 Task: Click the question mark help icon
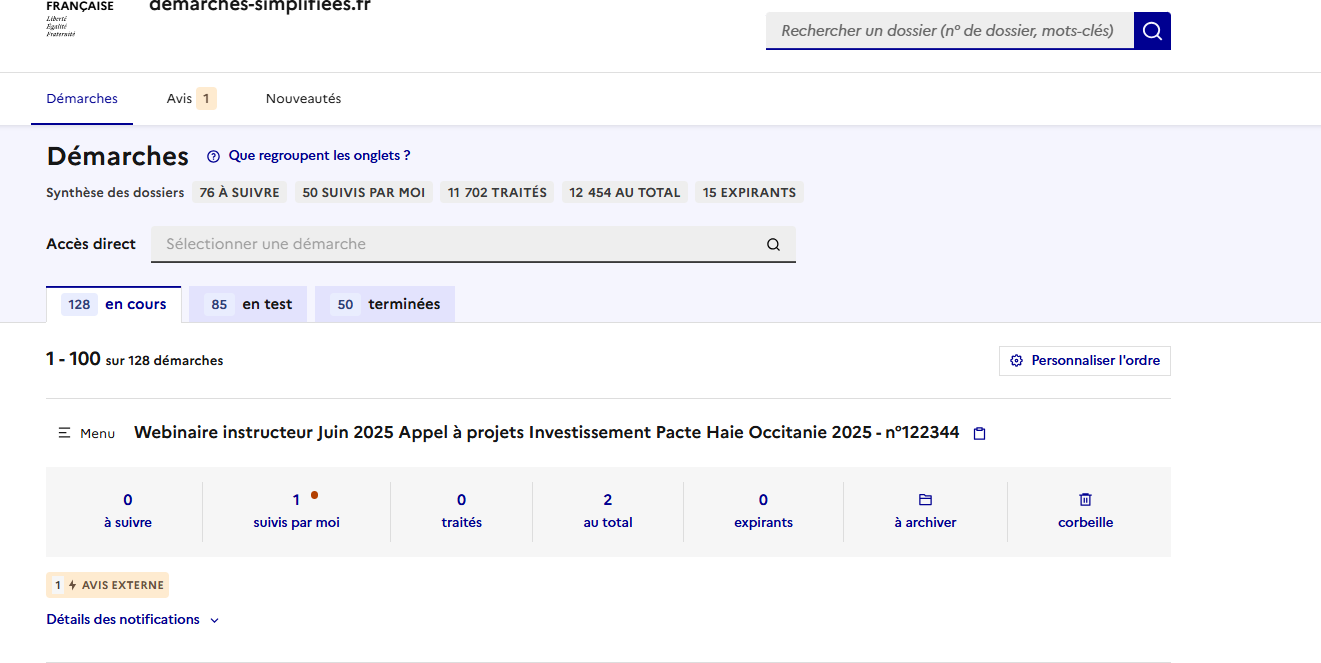point(213,156)
